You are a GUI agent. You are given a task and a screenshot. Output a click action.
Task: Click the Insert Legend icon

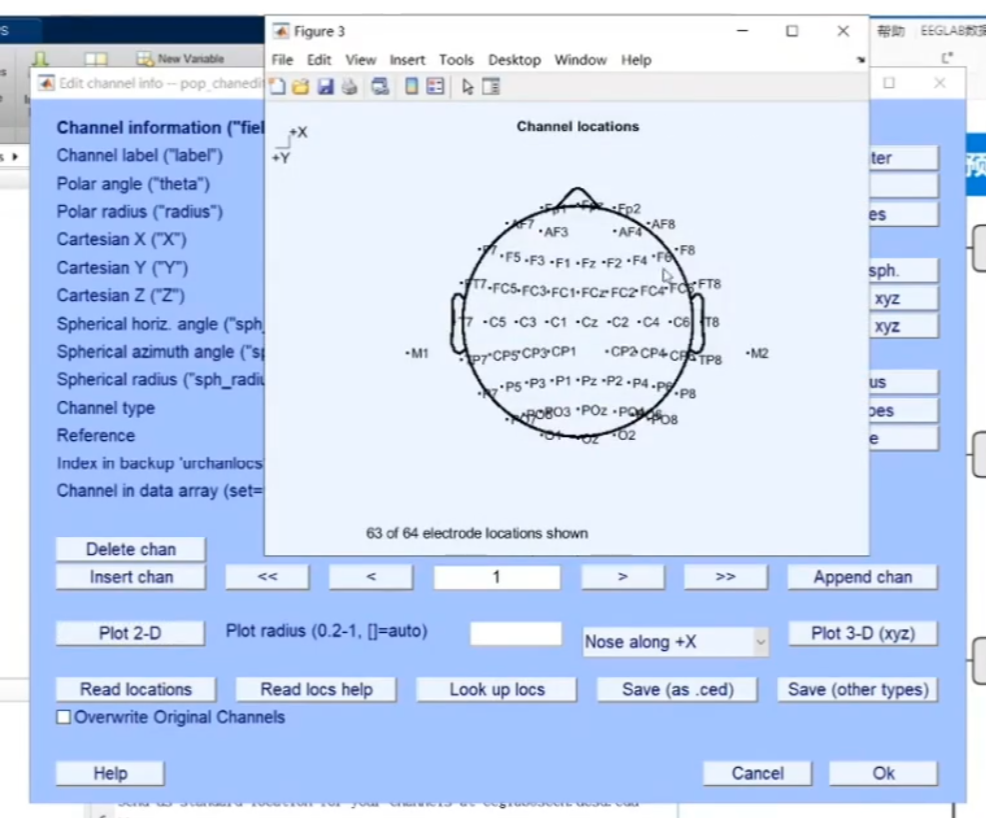coord(435,87)
